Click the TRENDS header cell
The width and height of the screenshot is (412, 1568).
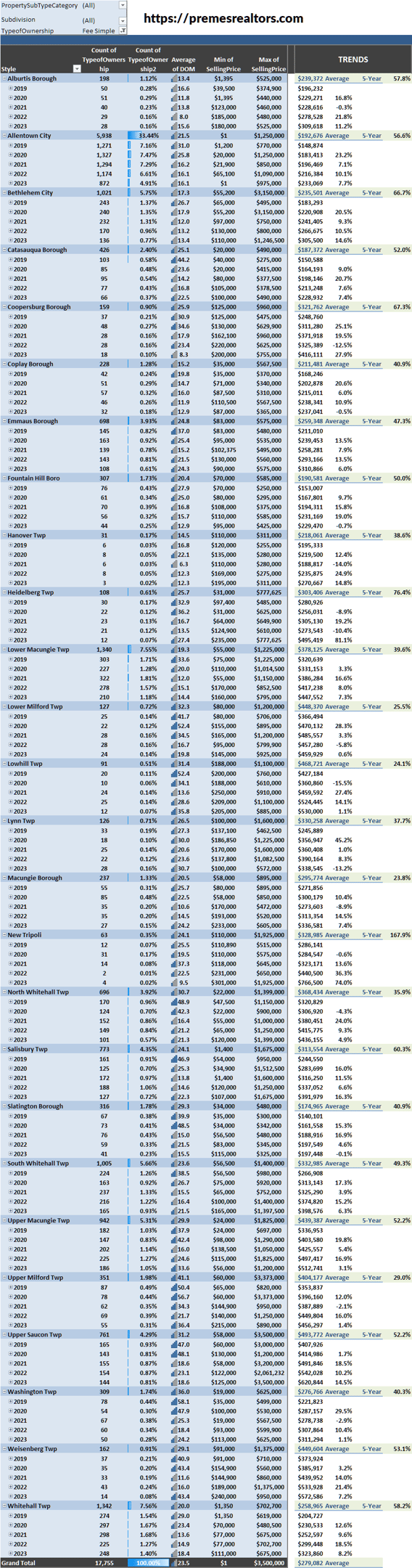(353, 60)
